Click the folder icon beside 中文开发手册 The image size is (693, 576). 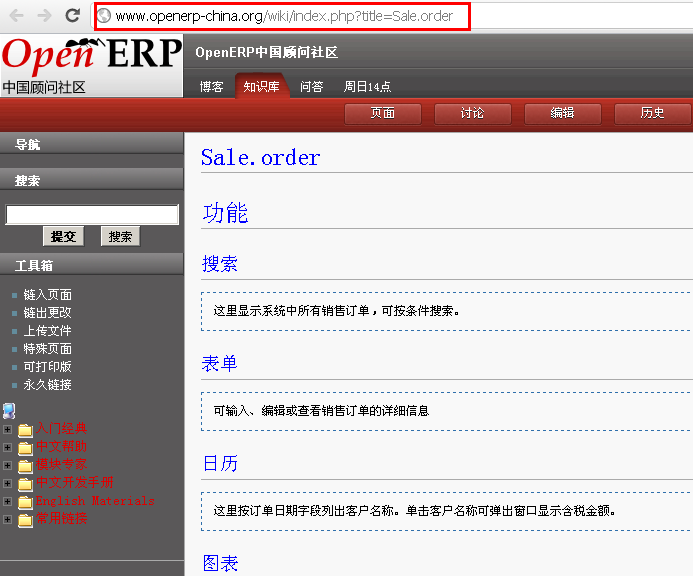tap(25, 484)
